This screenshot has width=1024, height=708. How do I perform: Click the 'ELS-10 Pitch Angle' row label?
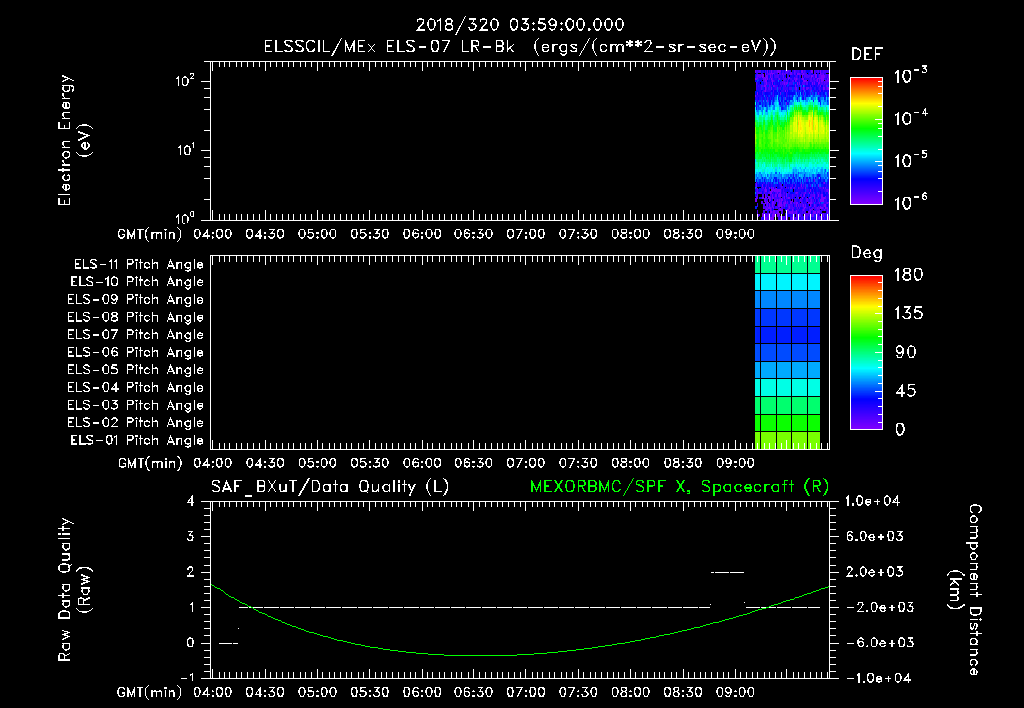137,282
